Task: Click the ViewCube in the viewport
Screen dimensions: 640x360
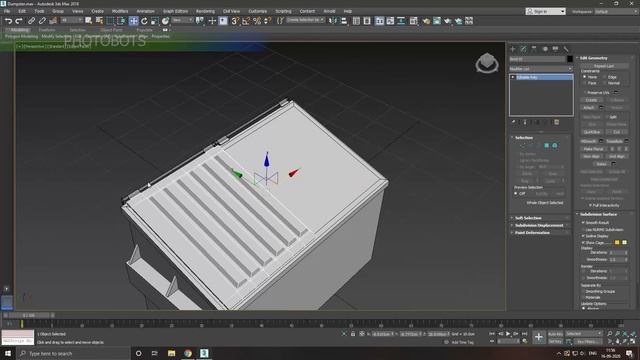Action: point(487,63)
